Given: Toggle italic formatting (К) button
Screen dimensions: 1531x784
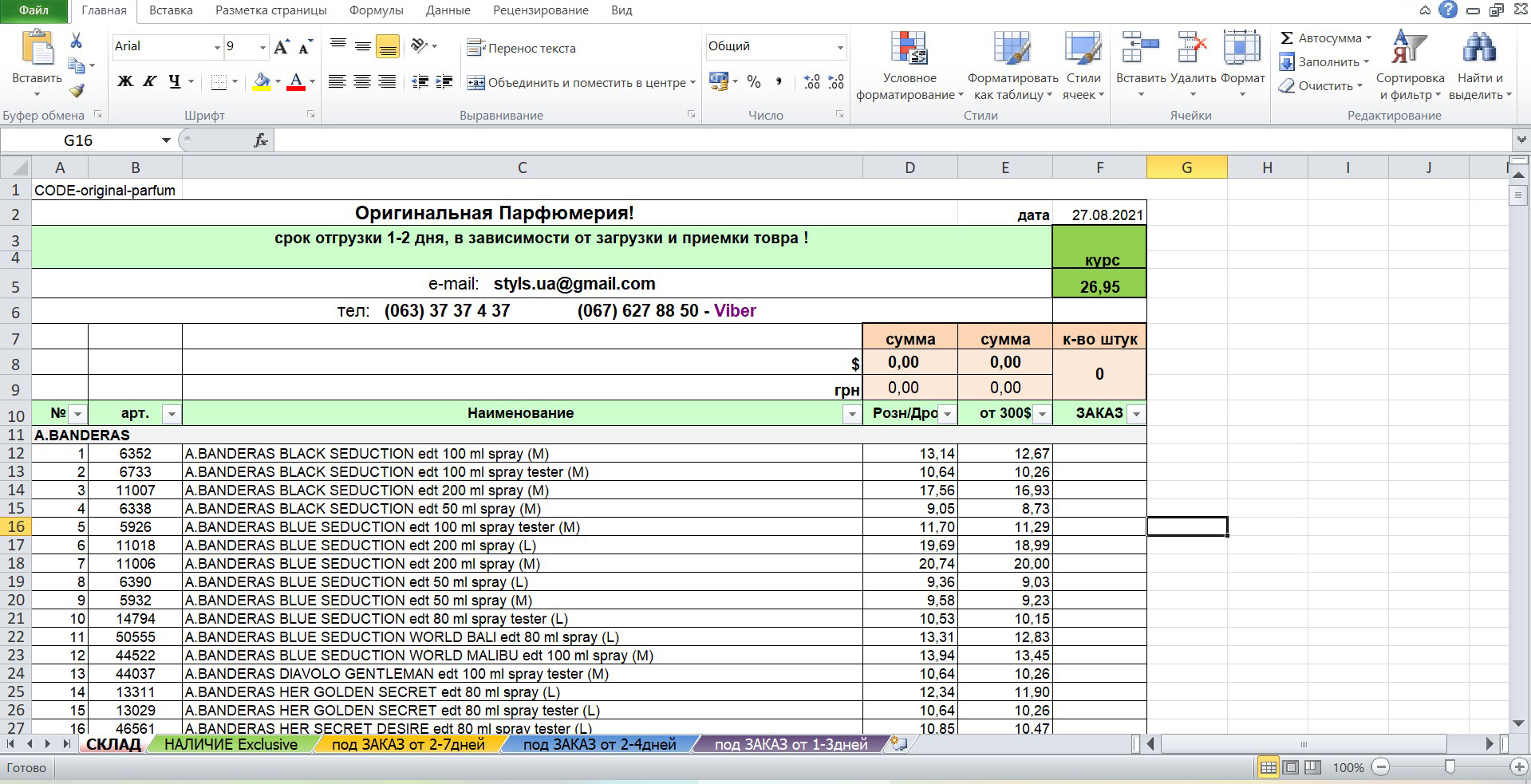Looking at the screenshot, I should [150, 81].
